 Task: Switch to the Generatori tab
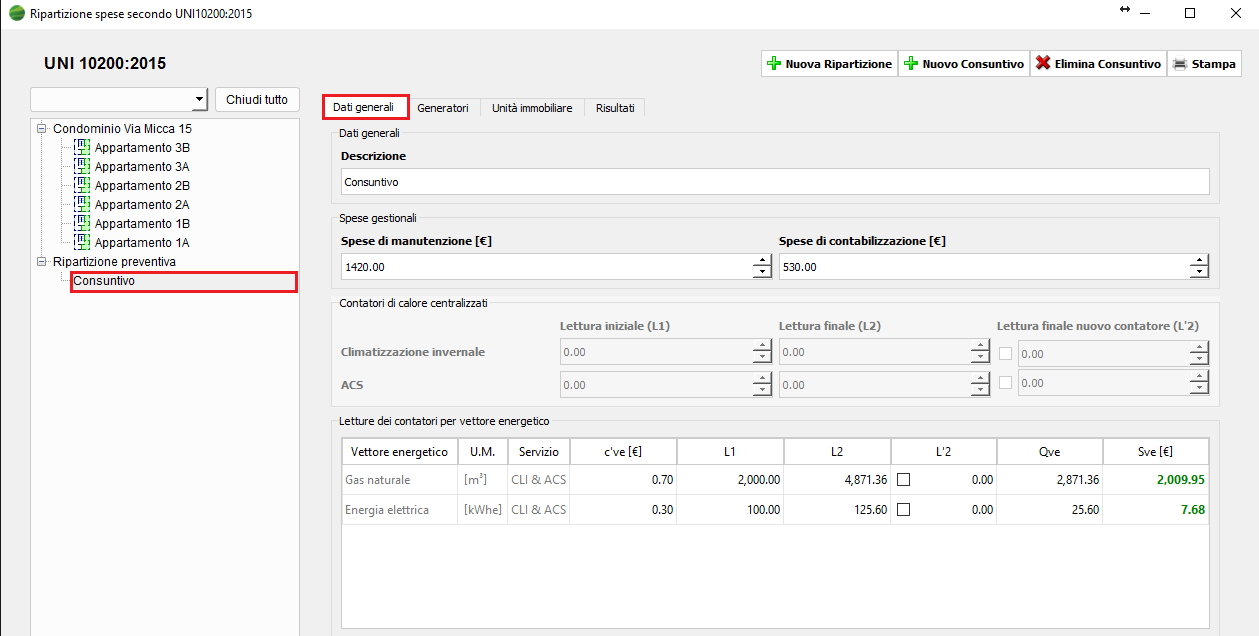click(443, 108)
